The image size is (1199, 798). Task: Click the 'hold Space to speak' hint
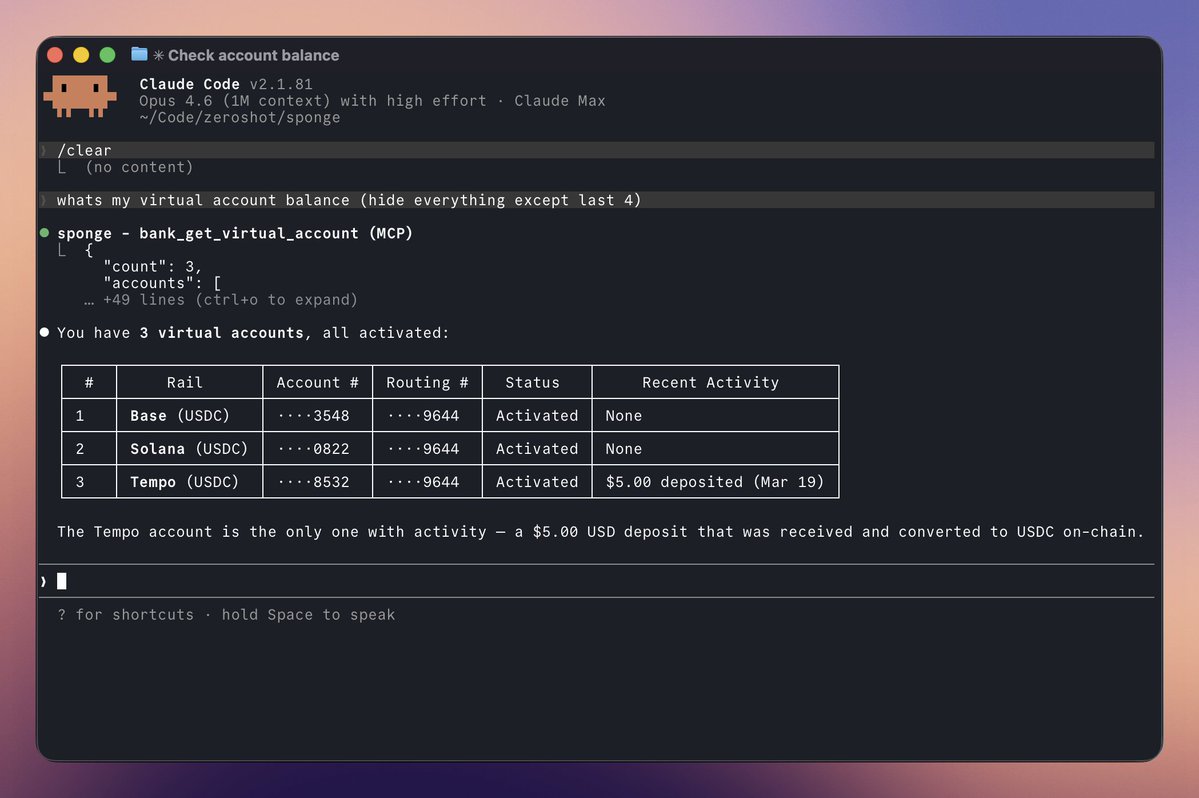(x=308, y=615)
